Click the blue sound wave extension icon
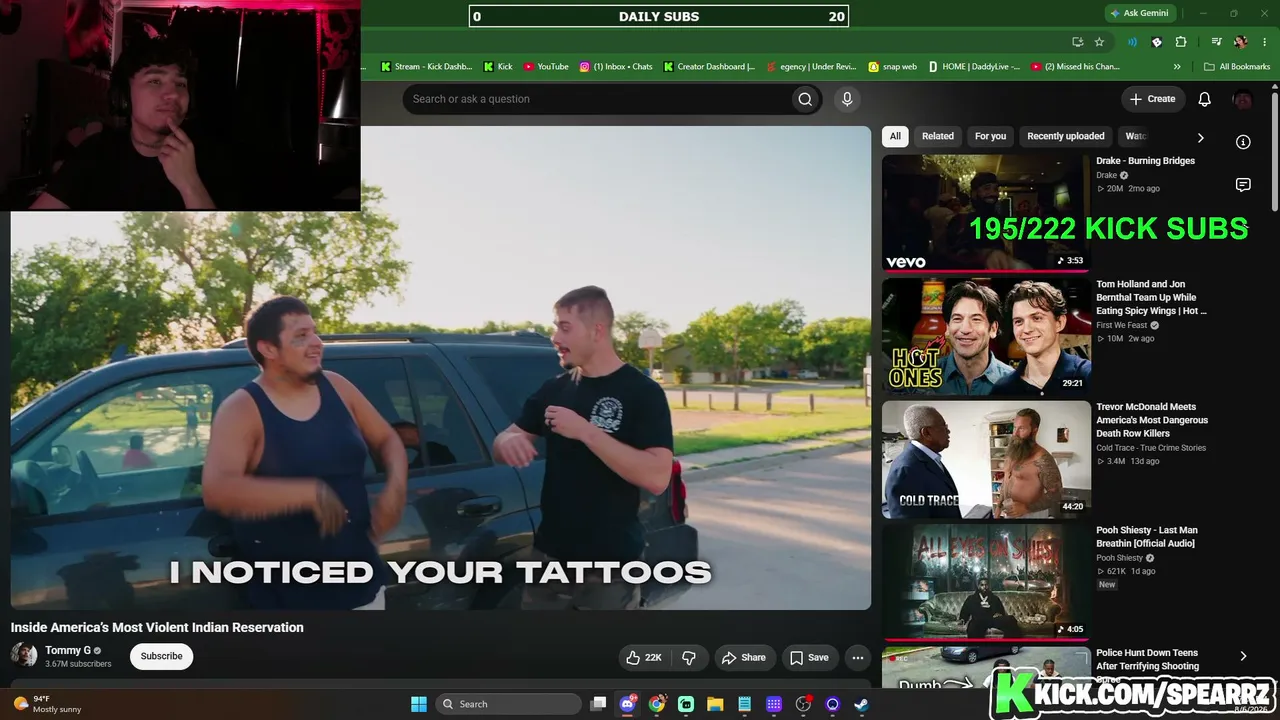Screen dimensions: 1280x720 (x=1132, y=42)
